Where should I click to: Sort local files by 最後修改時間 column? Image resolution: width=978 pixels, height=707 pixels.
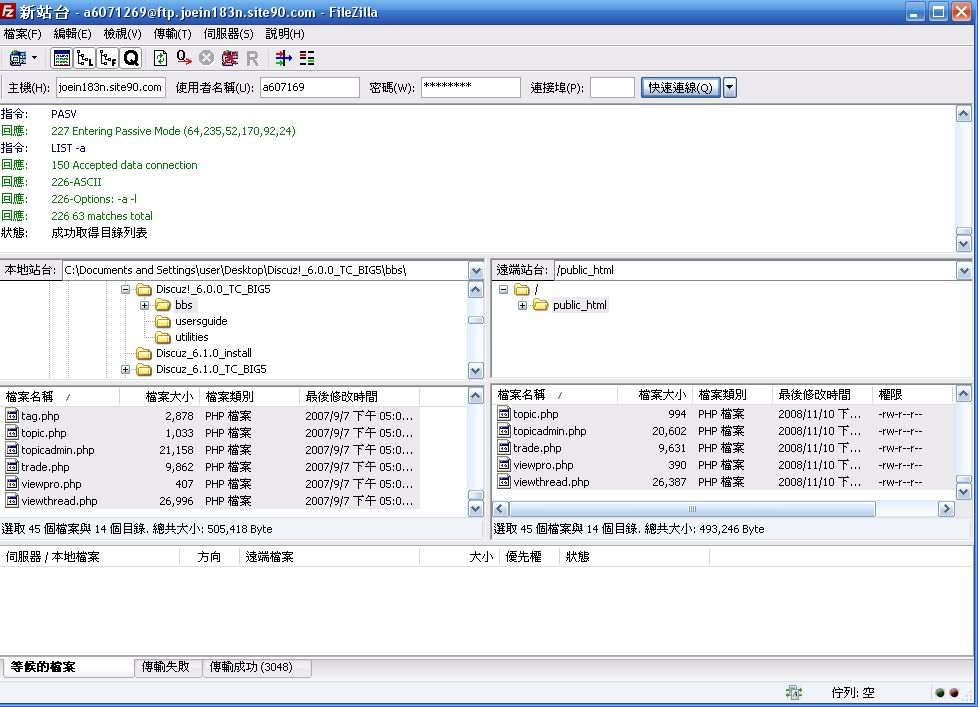359,397
